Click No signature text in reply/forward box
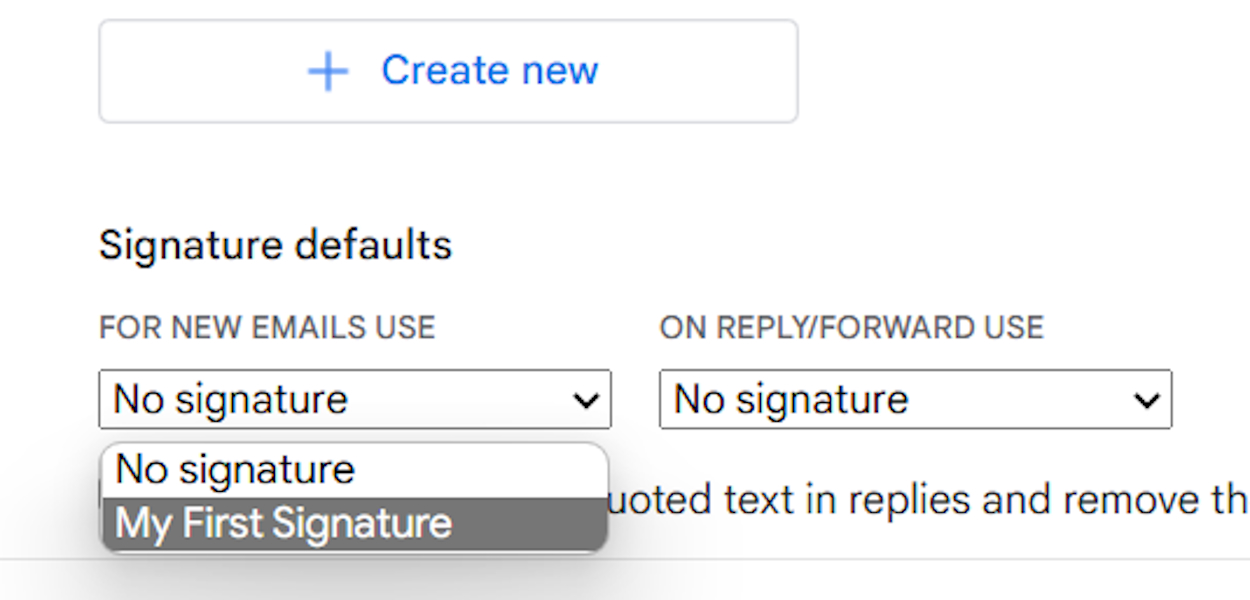1250x600 pixels. (791, 400)
